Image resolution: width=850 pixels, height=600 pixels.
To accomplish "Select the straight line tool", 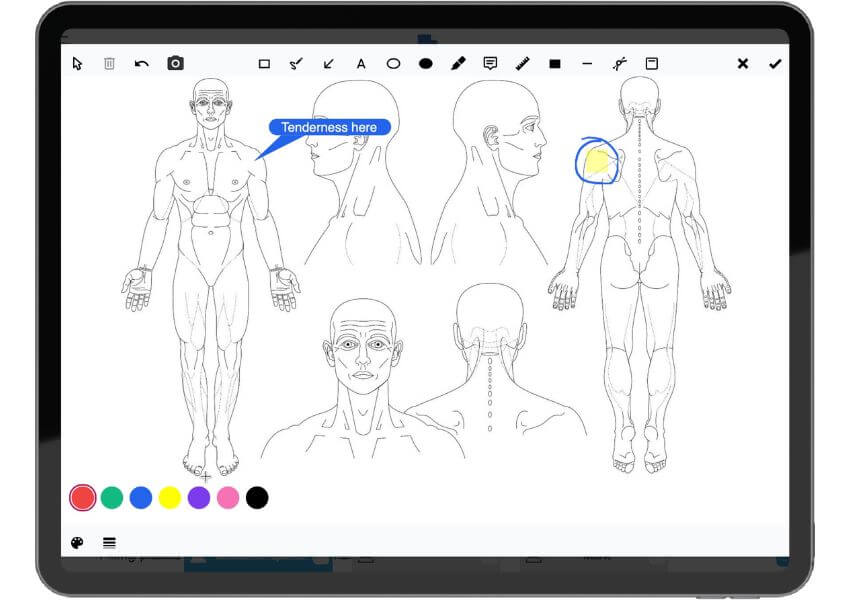I will pos(587,64).
